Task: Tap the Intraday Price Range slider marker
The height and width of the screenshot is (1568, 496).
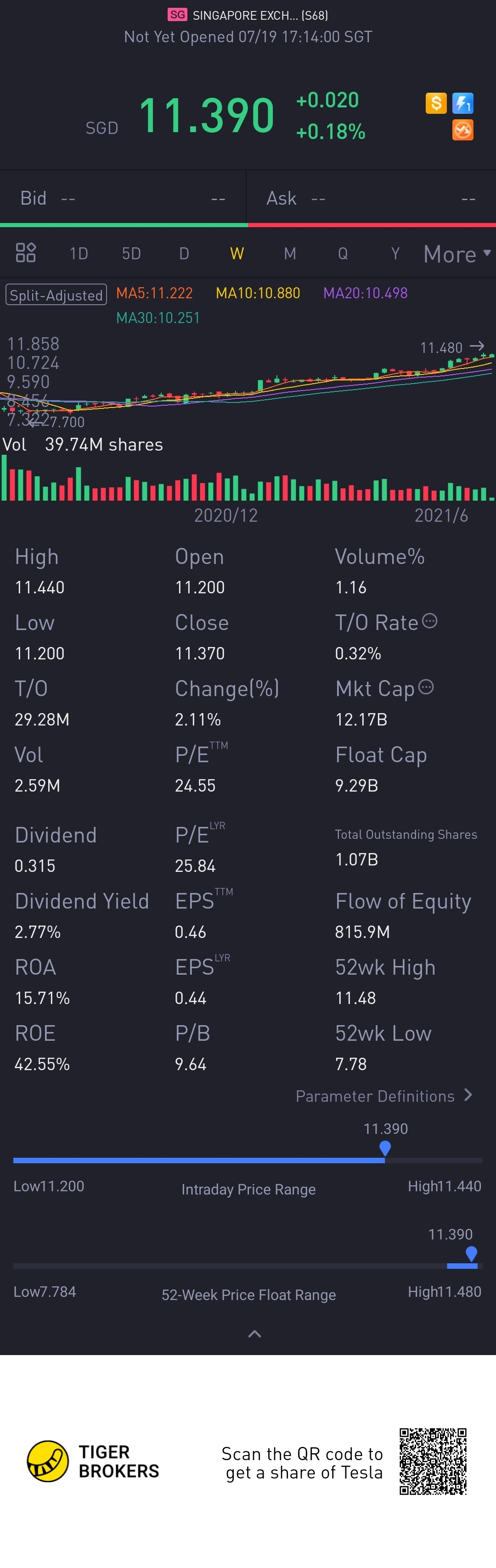Action: coord(385,1149)
